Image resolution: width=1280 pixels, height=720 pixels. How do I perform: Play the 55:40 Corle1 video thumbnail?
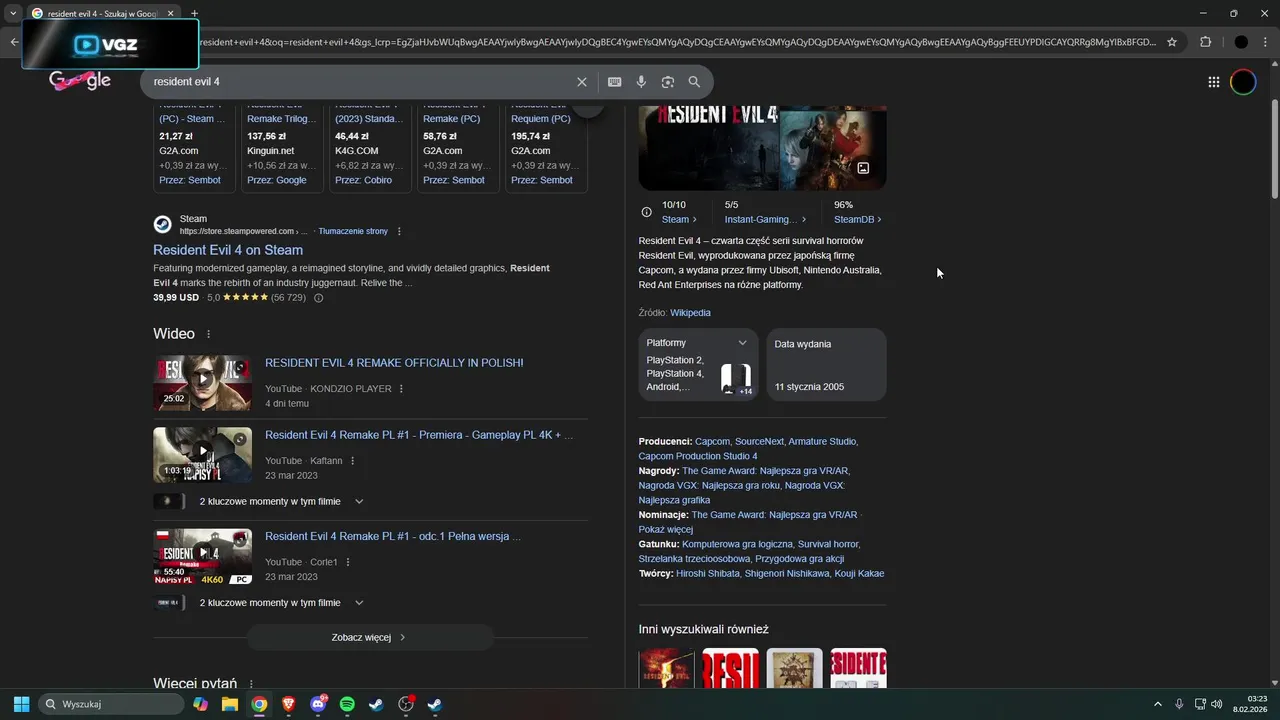coord(202,556)
